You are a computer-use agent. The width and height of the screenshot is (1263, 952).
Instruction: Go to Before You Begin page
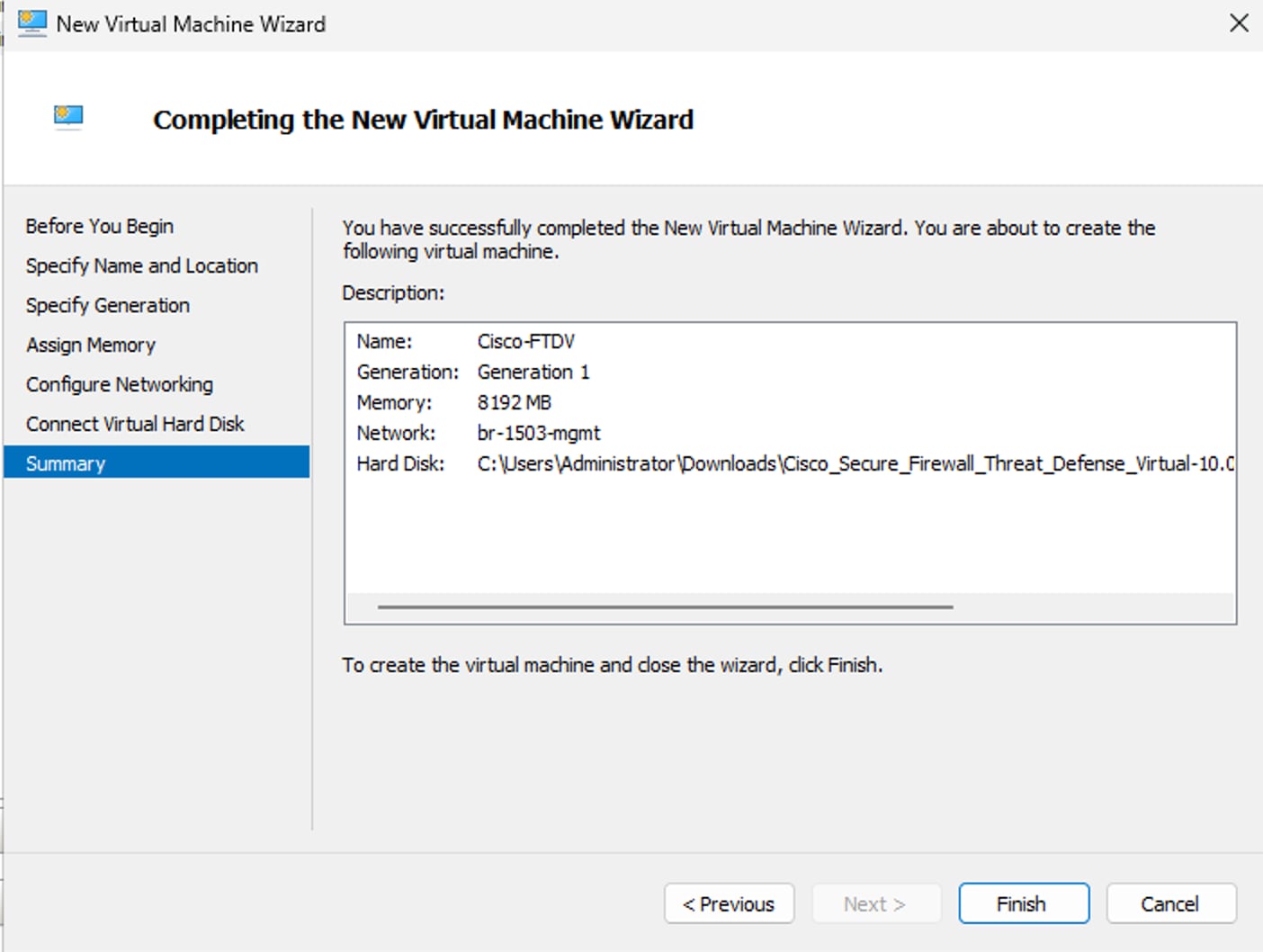click(100, 226)
